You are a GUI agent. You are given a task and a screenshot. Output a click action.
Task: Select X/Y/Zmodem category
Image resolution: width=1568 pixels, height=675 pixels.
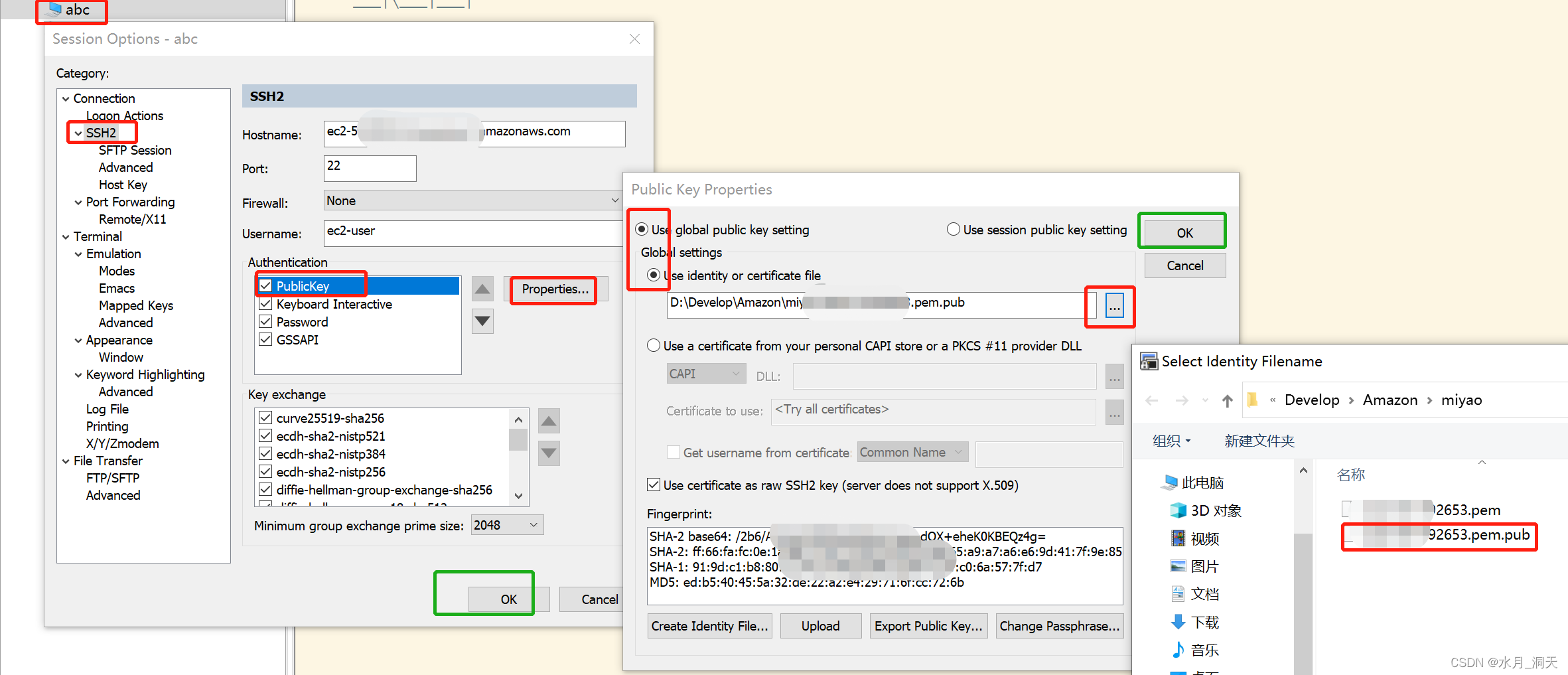pyautogui.click(x=123, y=444)
